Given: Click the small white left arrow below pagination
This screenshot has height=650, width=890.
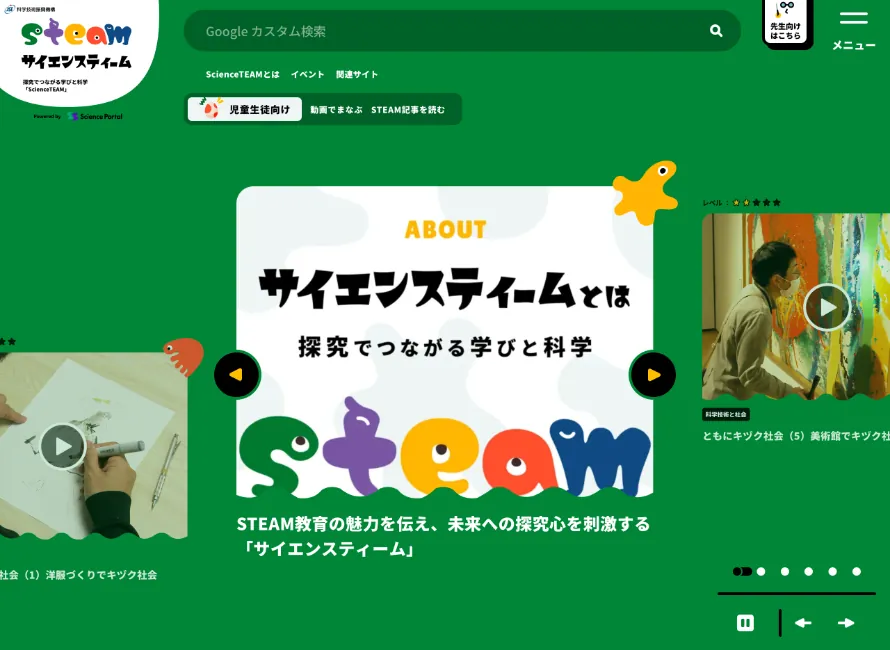Looking at the screenshot, I should 803,623.
